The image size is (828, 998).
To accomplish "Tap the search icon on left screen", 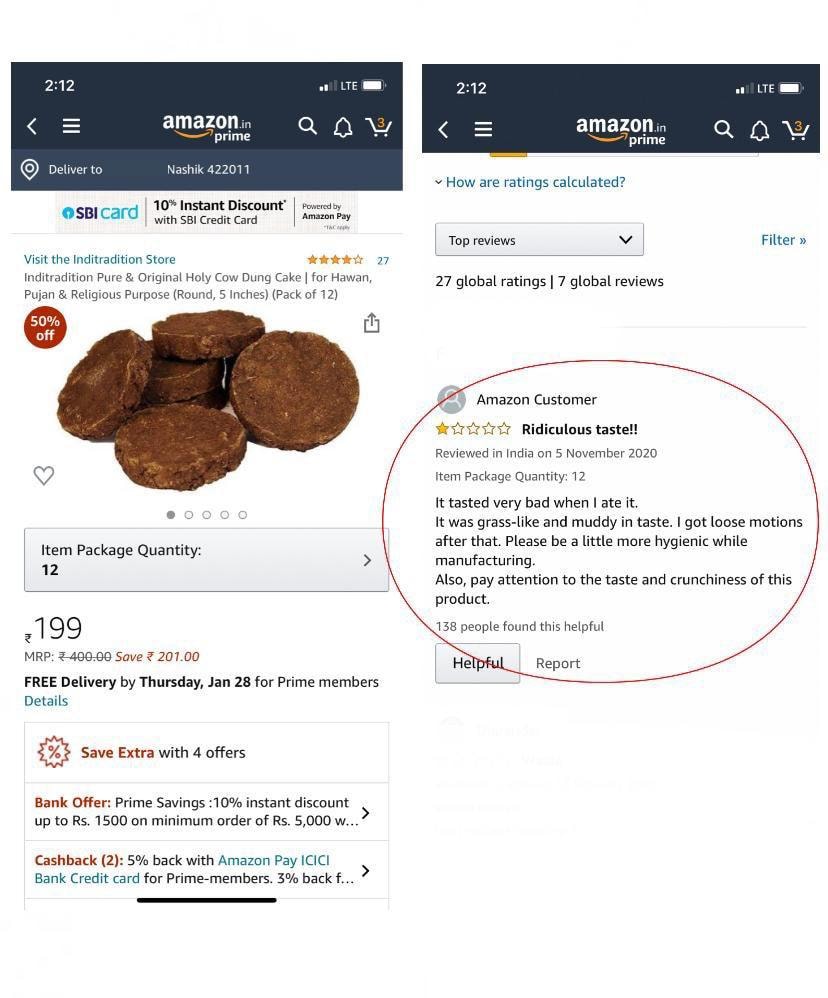I will (307, 126).
